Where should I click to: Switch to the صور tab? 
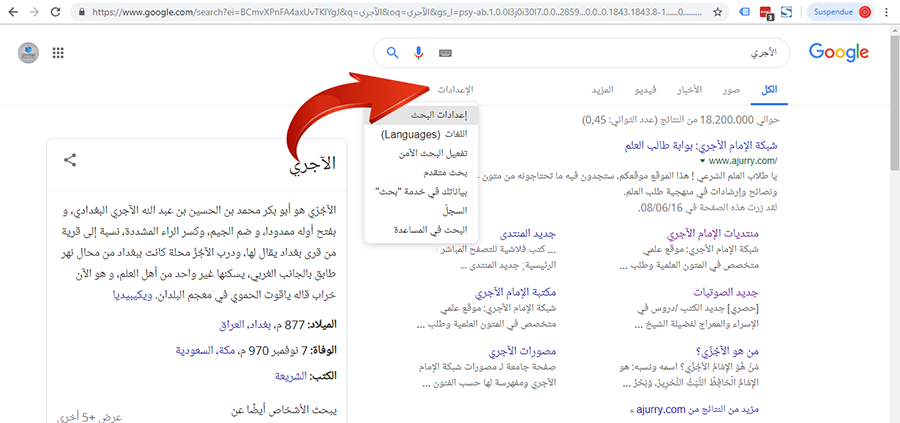coord(731,90)
